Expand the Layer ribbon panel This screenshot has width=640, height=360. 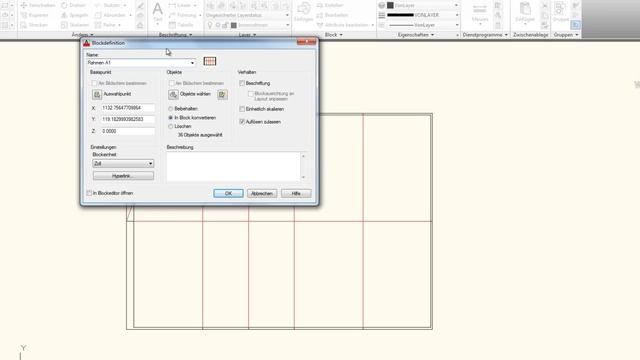[x=247, y=35]
